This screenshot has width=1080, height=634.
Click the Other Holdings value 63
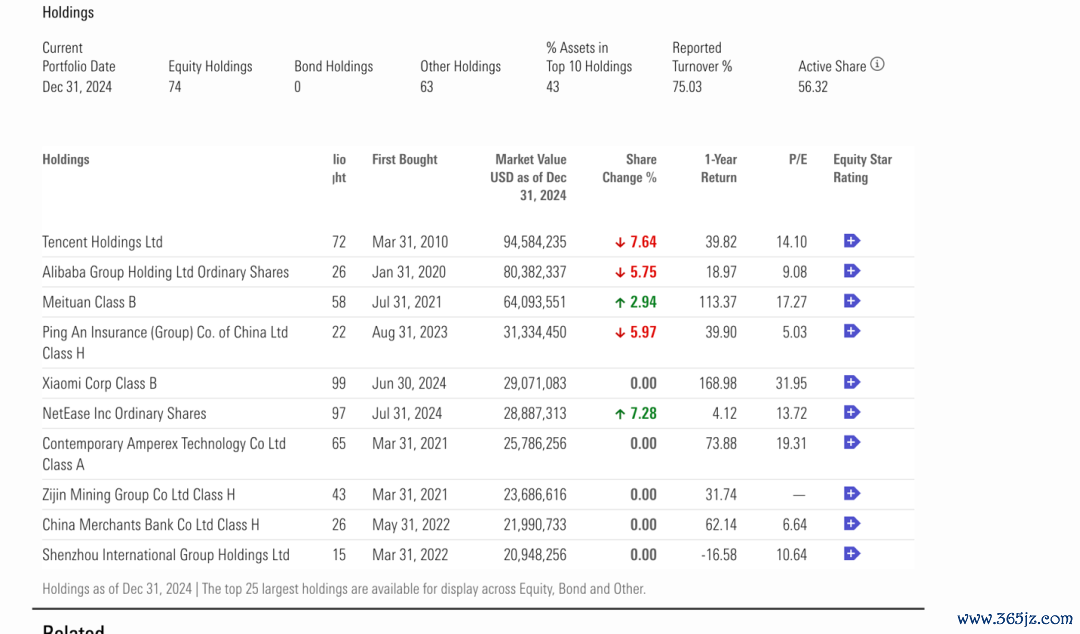click(427, 87)
